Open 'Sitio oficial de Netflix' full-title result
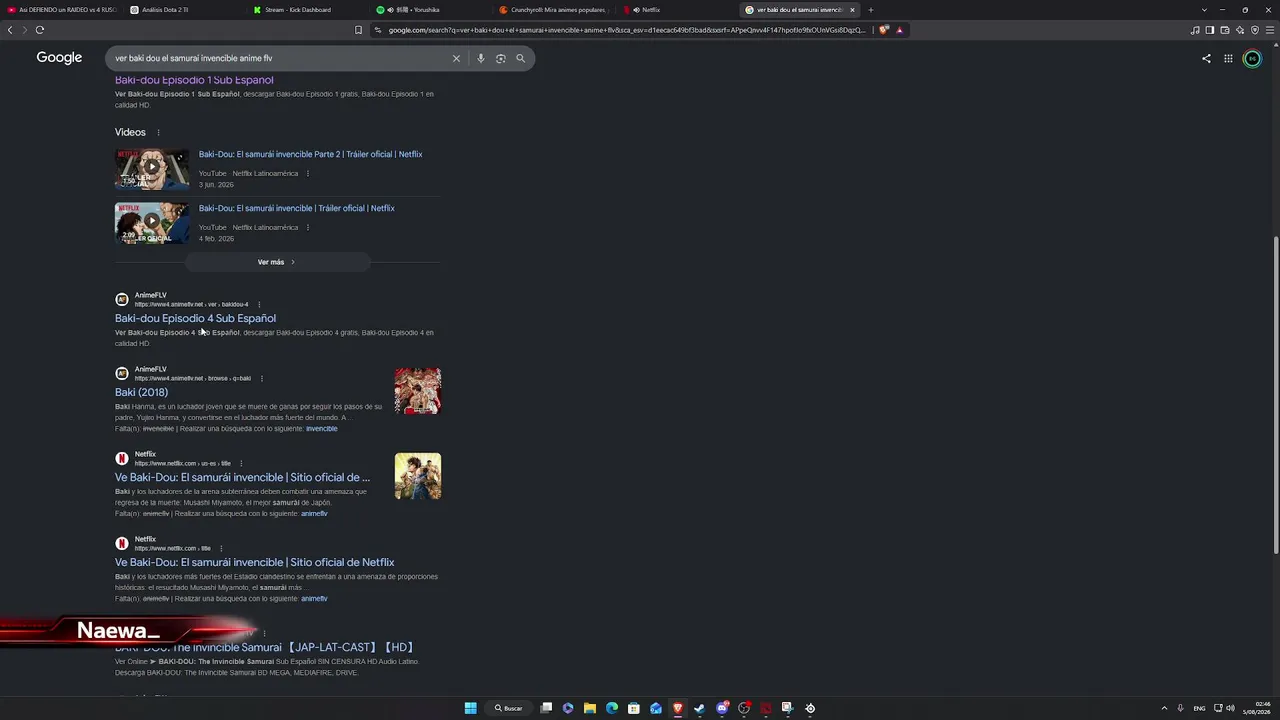 [254, 562]
